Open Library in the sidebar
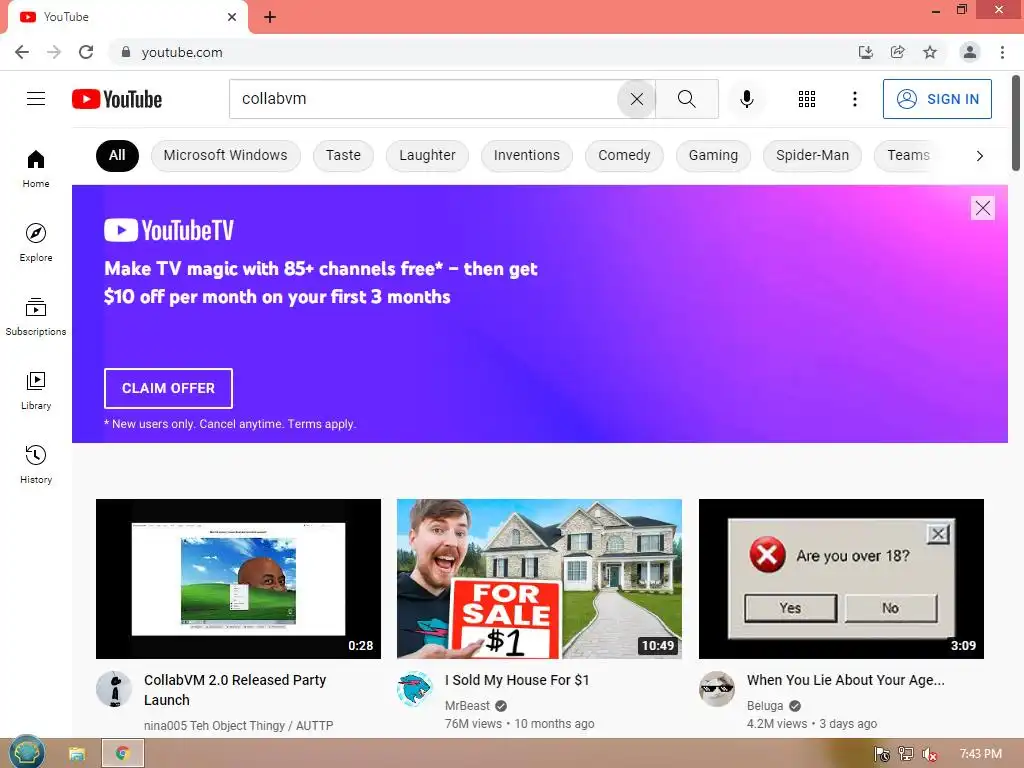This screenshot has width=1024, height=768. point(36,391)
